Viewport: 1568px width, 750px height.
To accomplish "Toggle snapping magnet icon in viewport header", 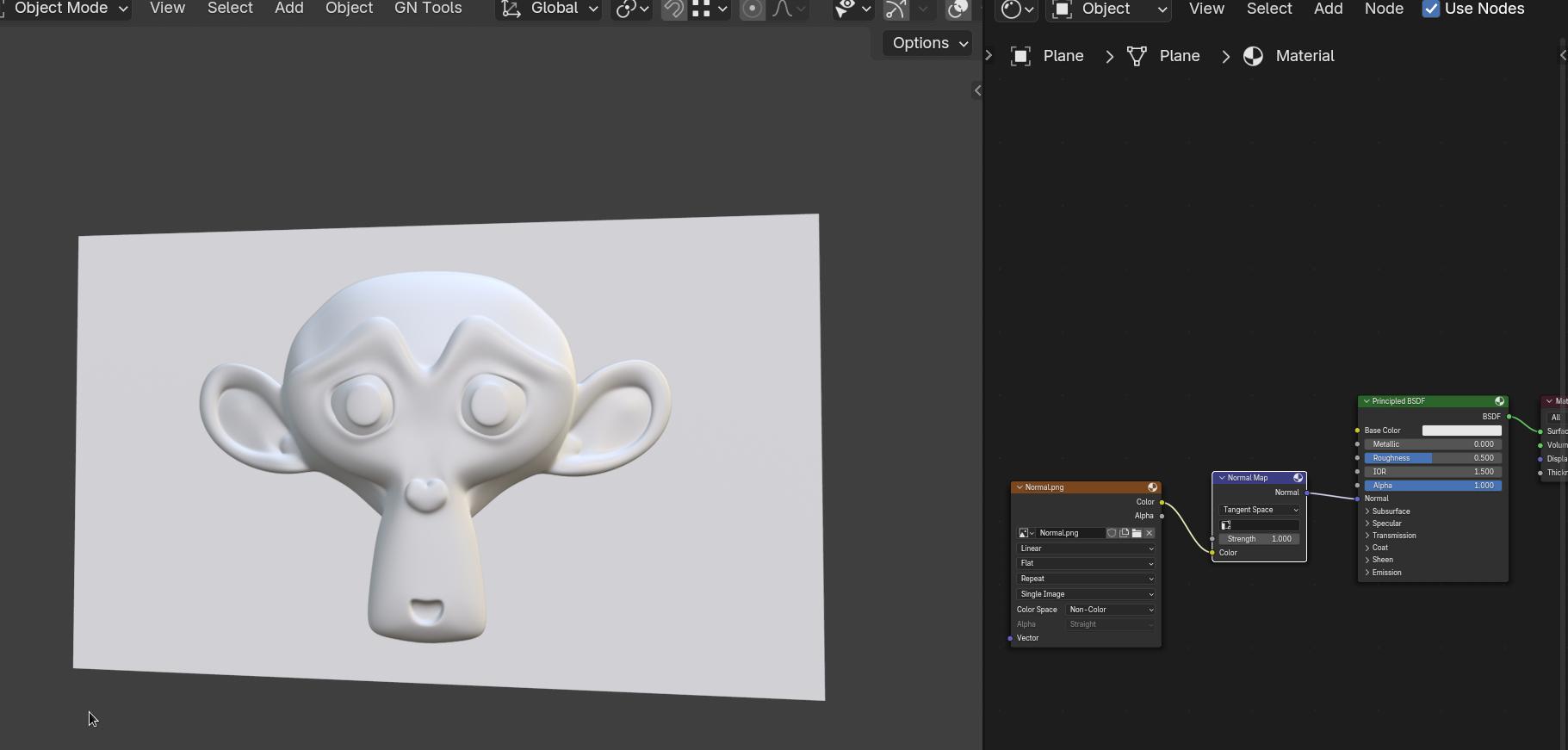I will (x=674, y=9).
